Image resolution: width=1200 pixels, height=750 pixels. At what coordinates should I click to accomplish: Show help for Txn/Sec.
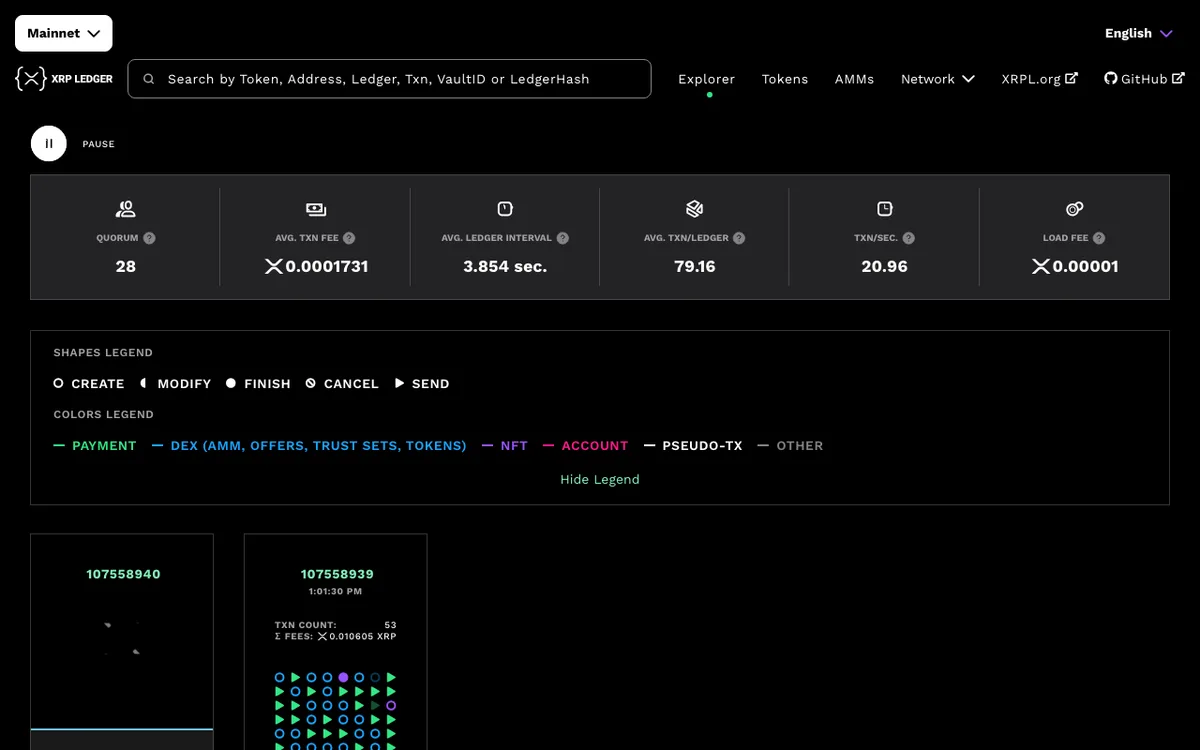pos(908,238)
